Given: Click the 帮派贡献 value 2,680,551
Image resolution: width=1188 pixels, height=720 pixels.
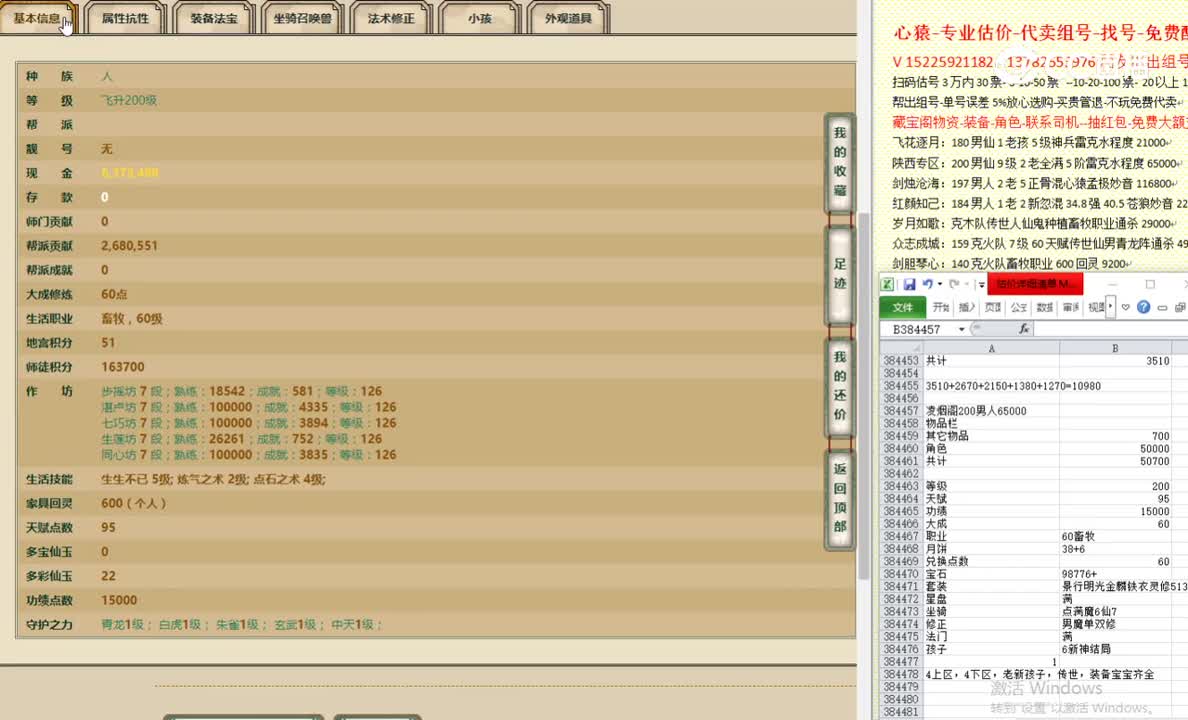Looking at the screenshot, I should [x=130, y=246].
